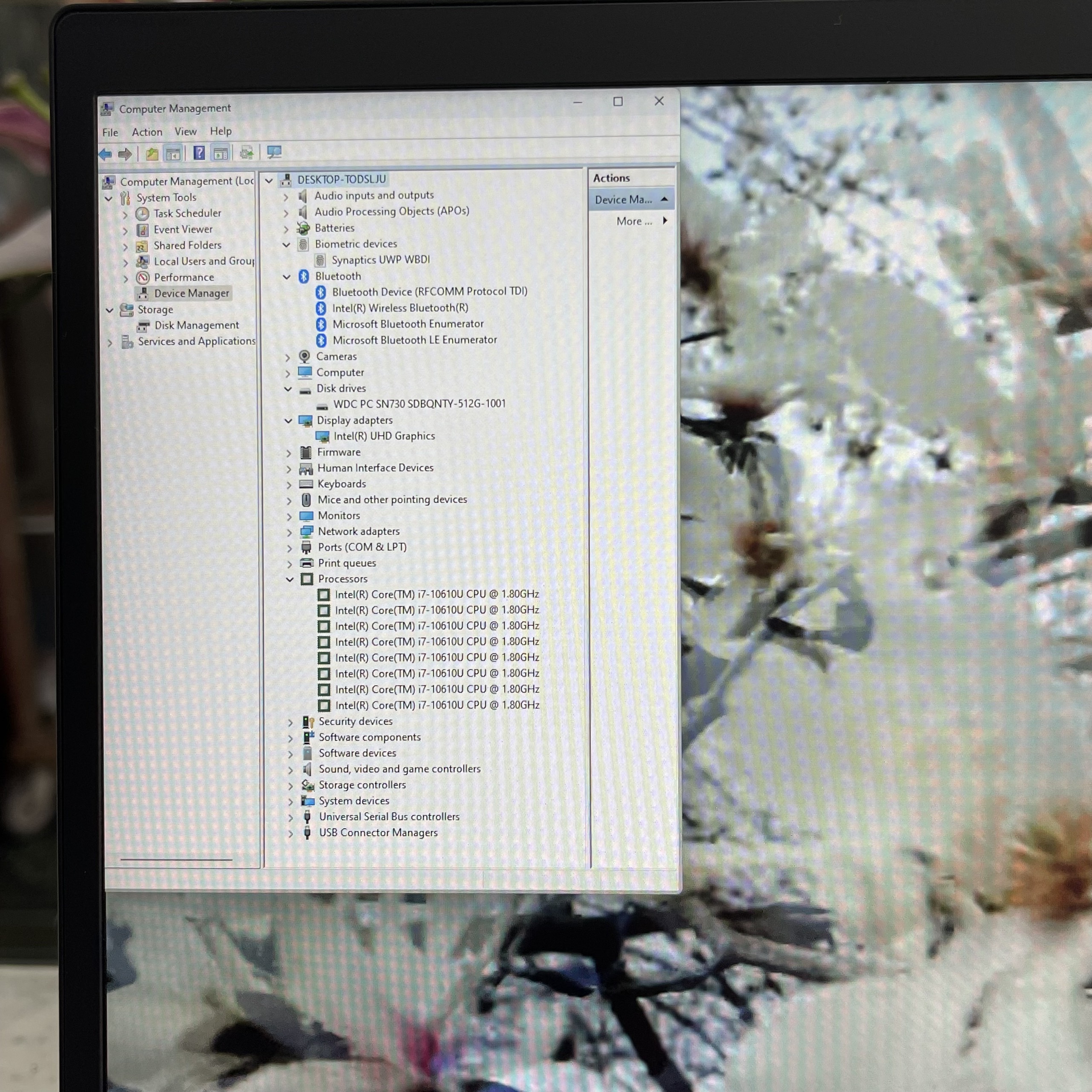1092x1092 pixels.
Task: Expand Human Interface Devices
Action: 289,469
